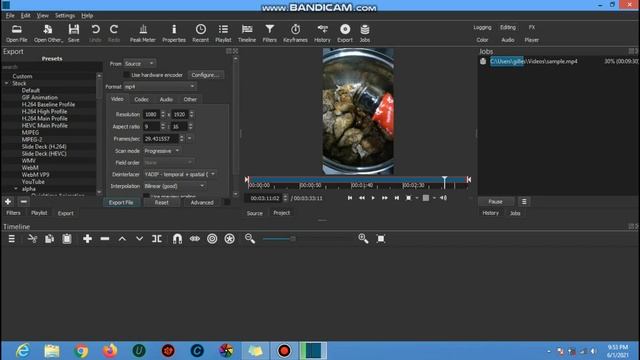Zoom timeline to fit icon
This screenshot has width=640, height=360.
pos(381,239)
